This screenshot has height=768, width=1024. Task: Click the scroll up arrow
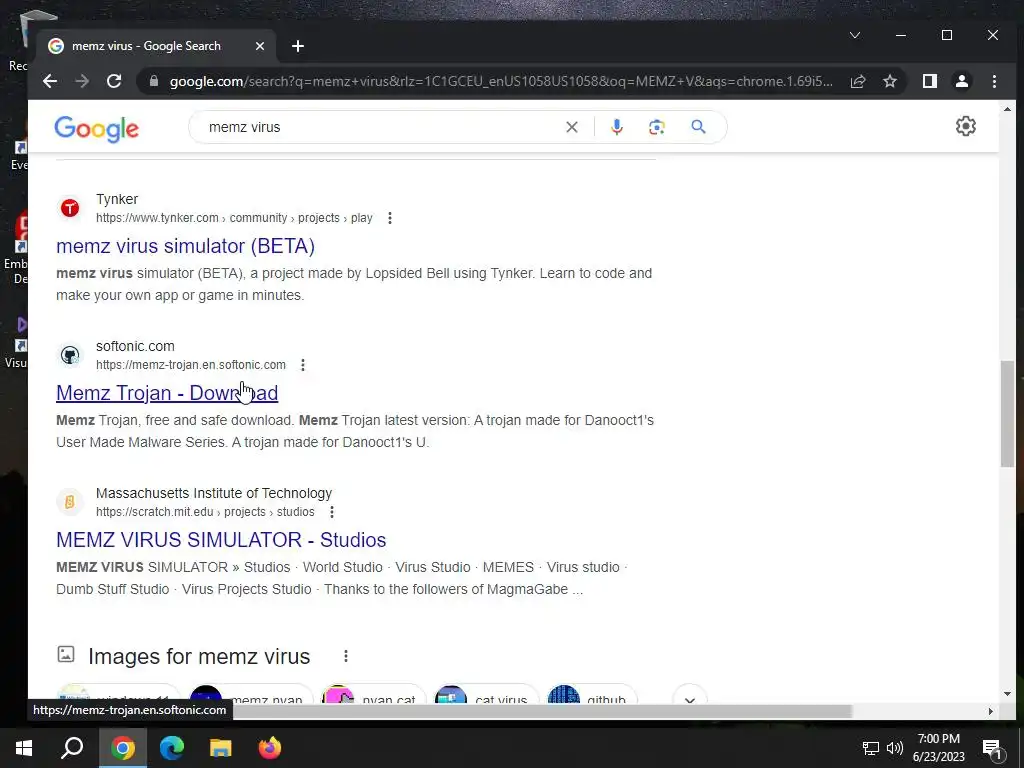coord(1007,109)
